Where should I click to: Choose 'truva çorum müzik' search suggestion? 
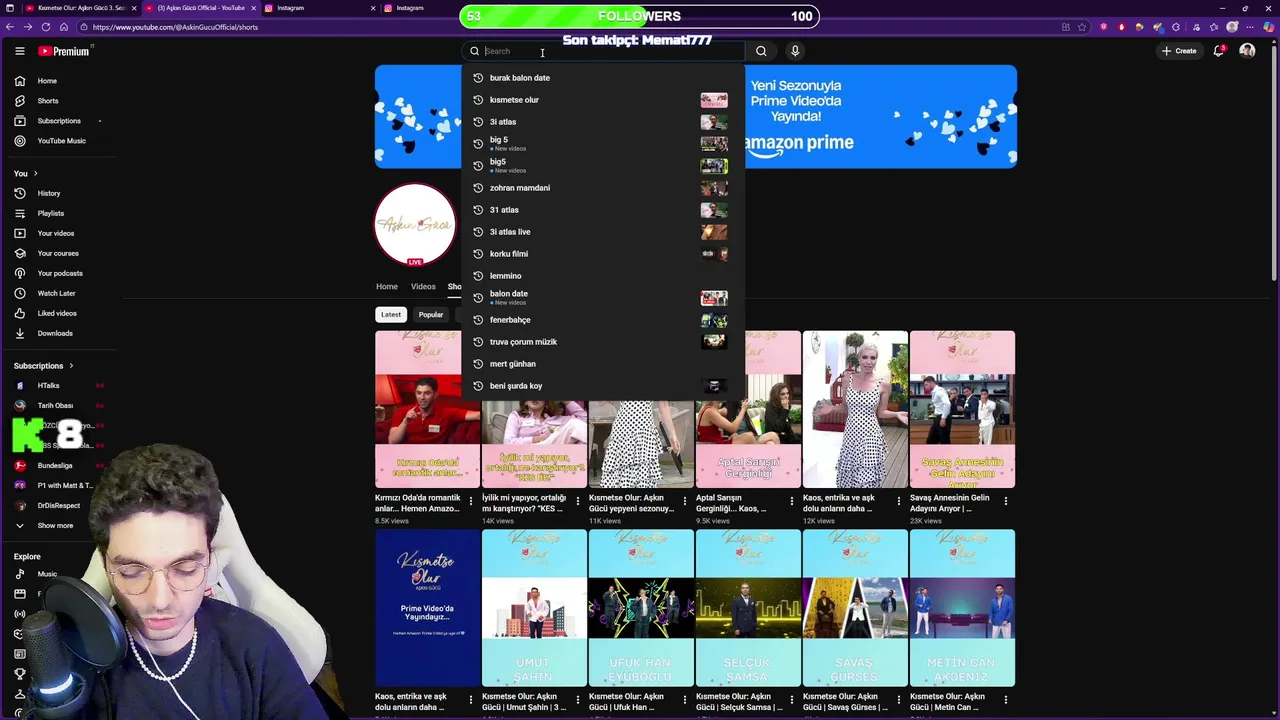(603, 342)
